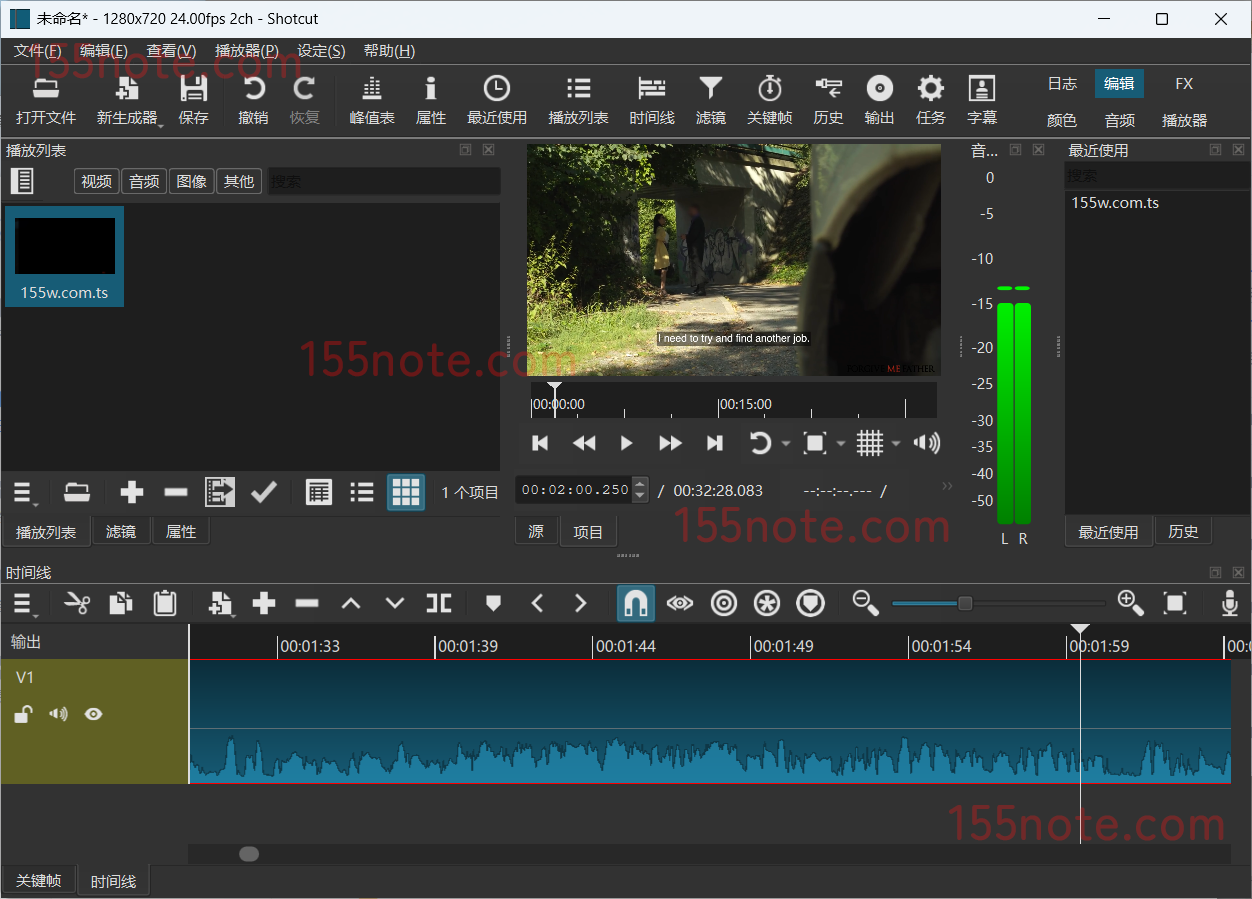The height and width of the screenshot is (899, 1252).
Task: Split clip at playhead in timeline
Action: [438, 603]
